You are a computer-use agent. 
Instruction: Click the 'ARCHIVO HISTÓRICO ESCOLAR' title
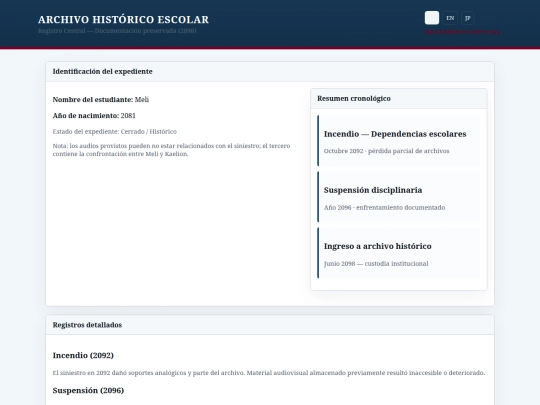[x=123, y=20]
